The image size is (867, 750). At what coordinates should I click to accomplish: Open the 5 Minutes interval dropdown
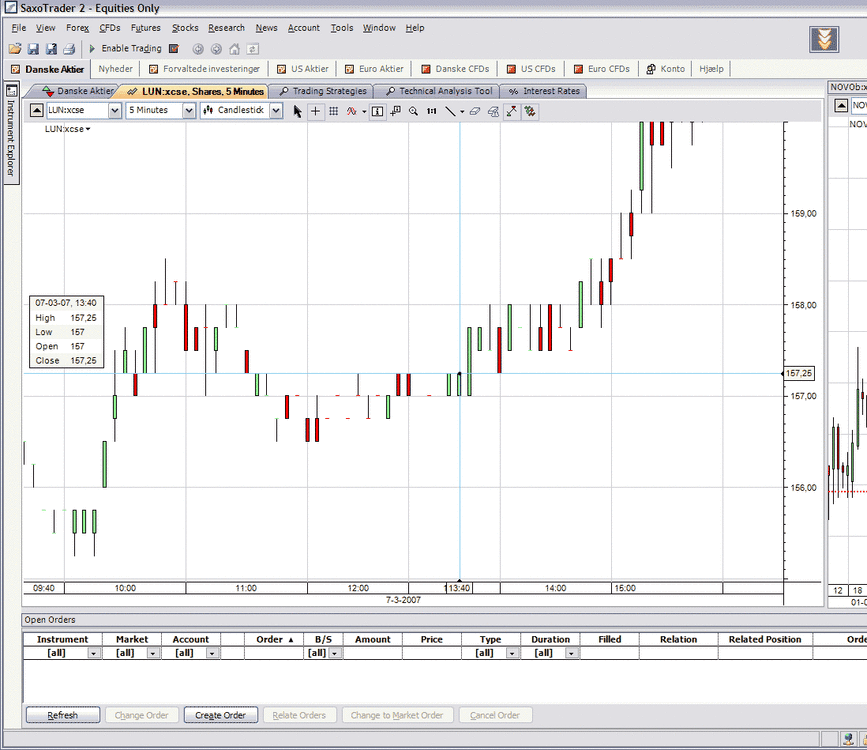[189, 110]
